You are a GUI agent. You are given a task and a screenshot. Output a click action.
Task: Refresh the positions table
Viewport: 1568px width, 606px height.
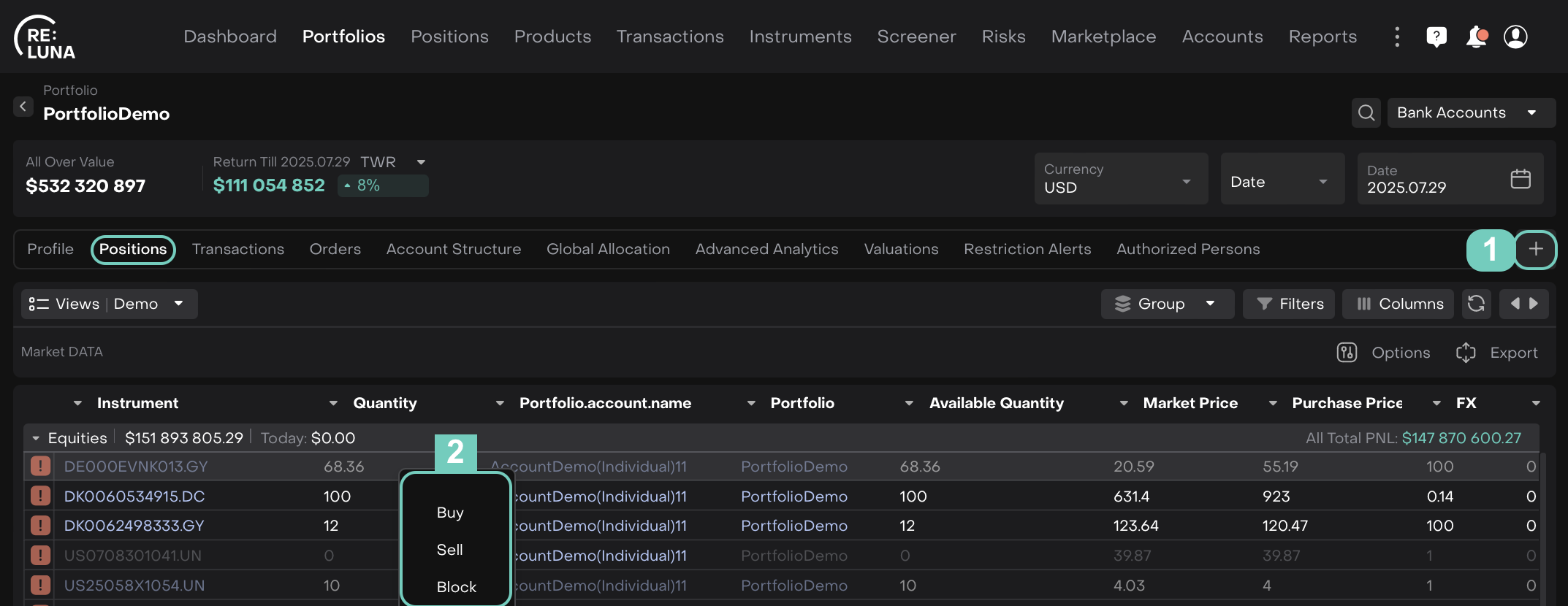click(1476, 304)
